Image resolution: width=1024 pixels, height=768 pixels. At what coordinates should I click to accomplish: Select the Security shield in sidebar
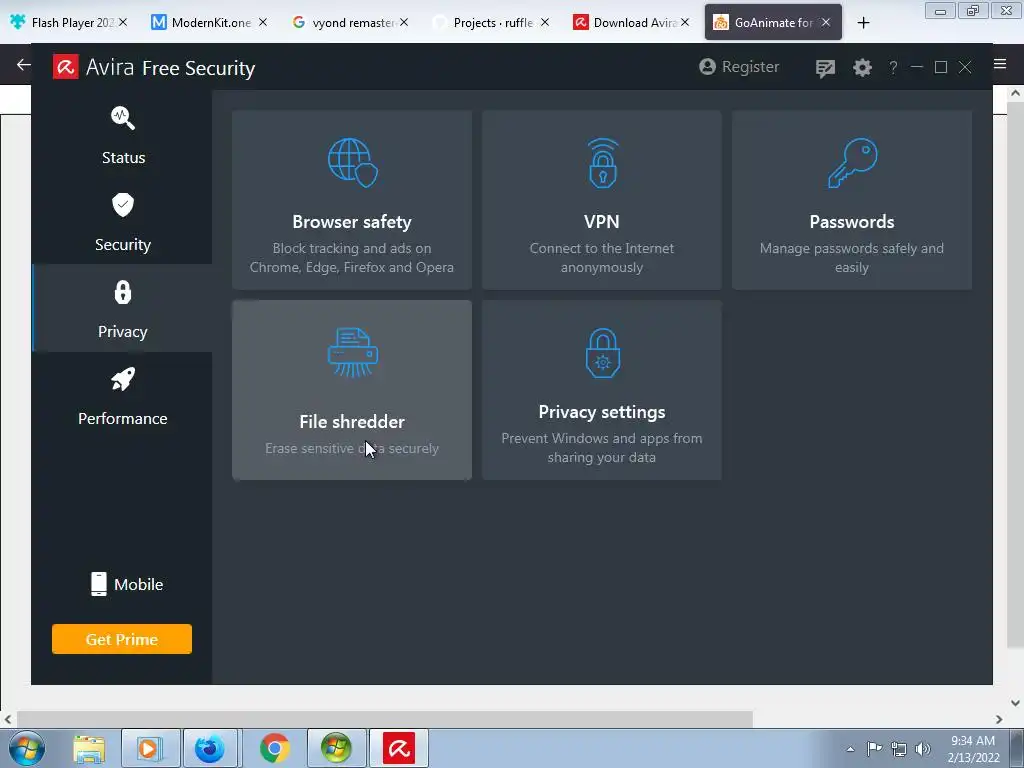pos(123,222)
